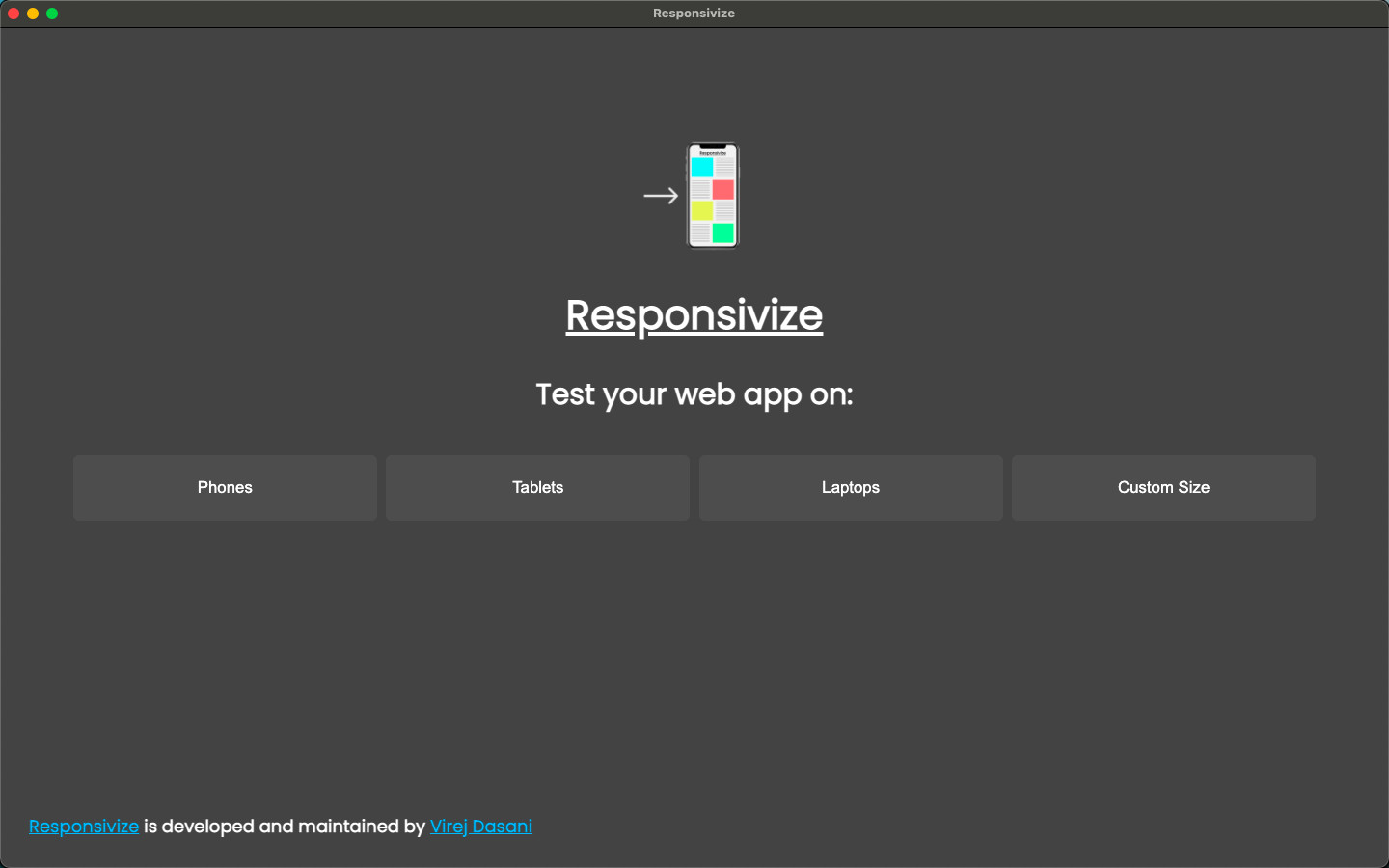Open the Custom Size option
This screenshot has height=868, width=1389.
[x=1163, y=488]
